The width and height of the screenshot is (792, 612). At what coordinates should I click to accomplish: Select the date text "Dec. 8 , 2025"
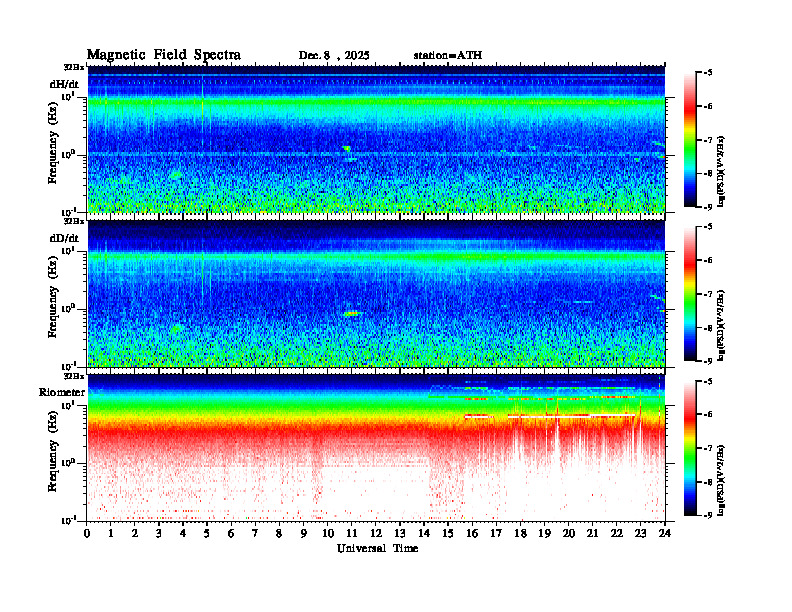click(x=334, y=56)
